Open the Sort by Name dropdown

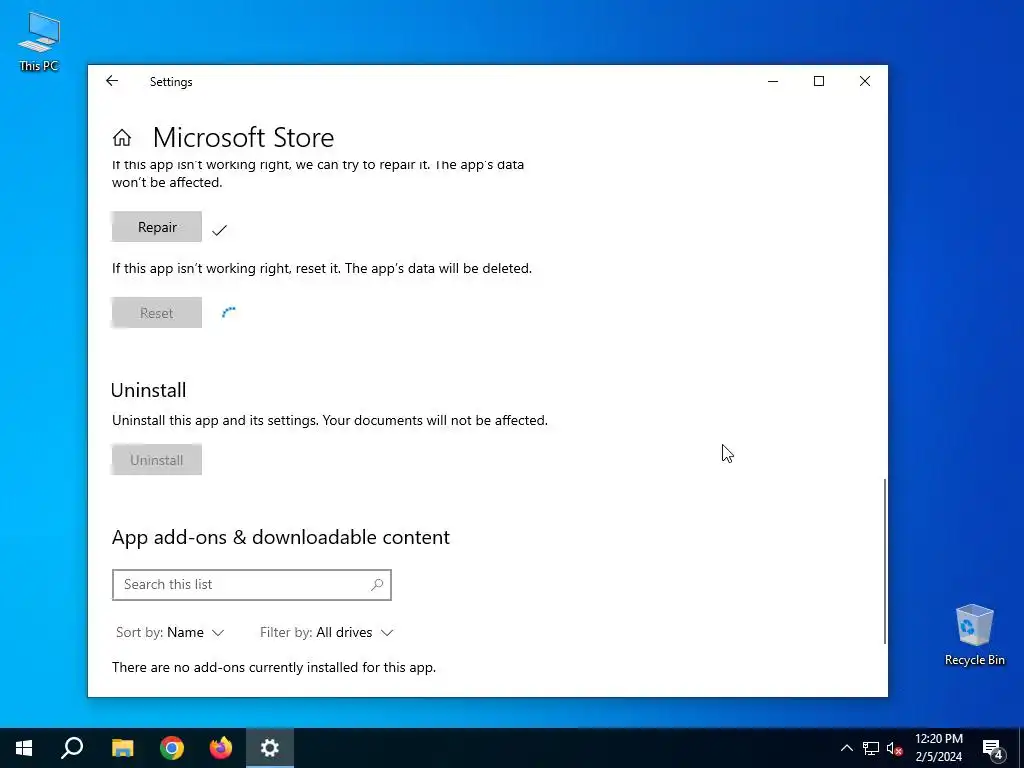pyautogui.click(x=170, y=632)
